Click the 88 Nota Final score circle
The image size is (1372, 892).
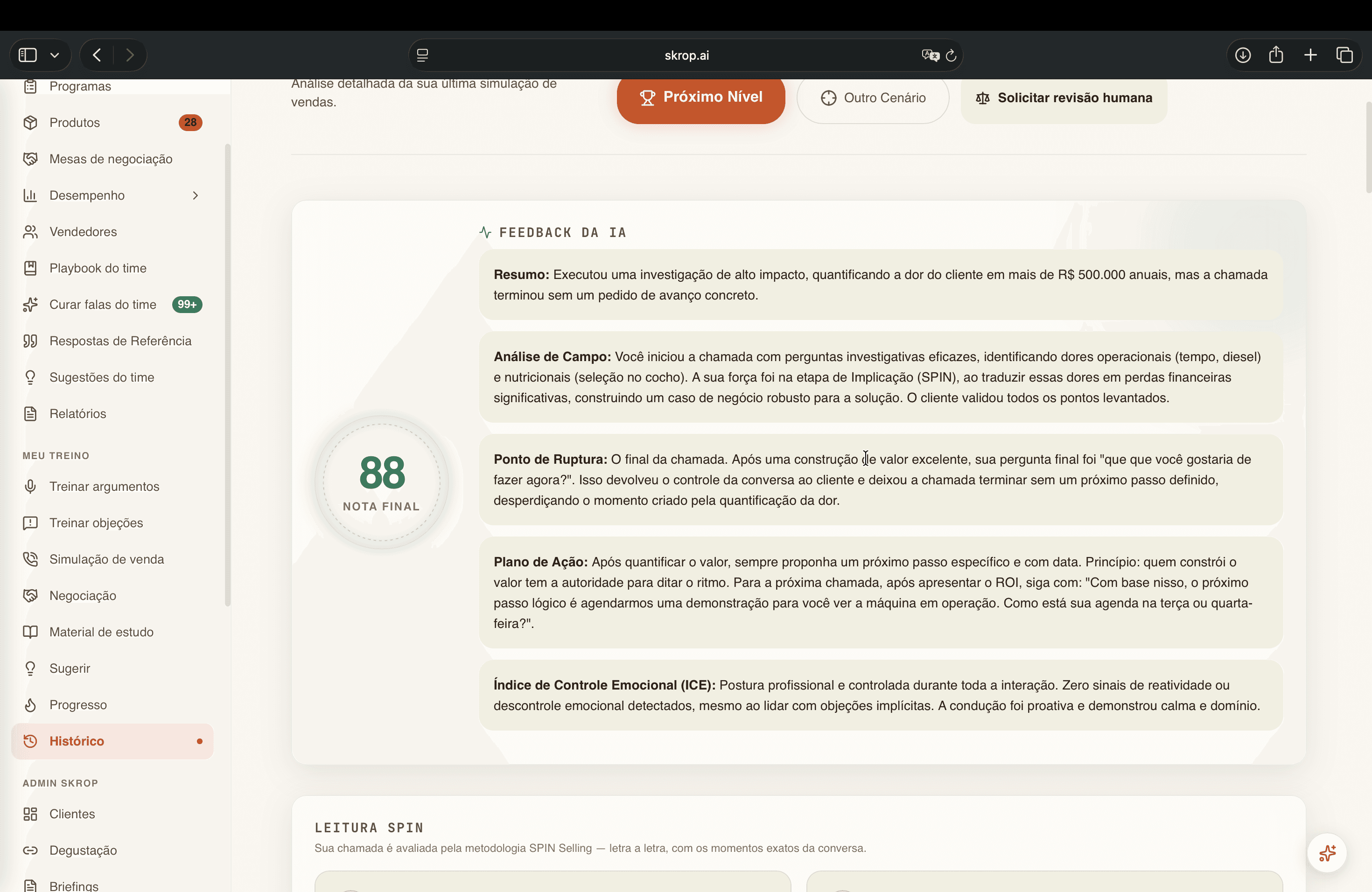(382, 482)
